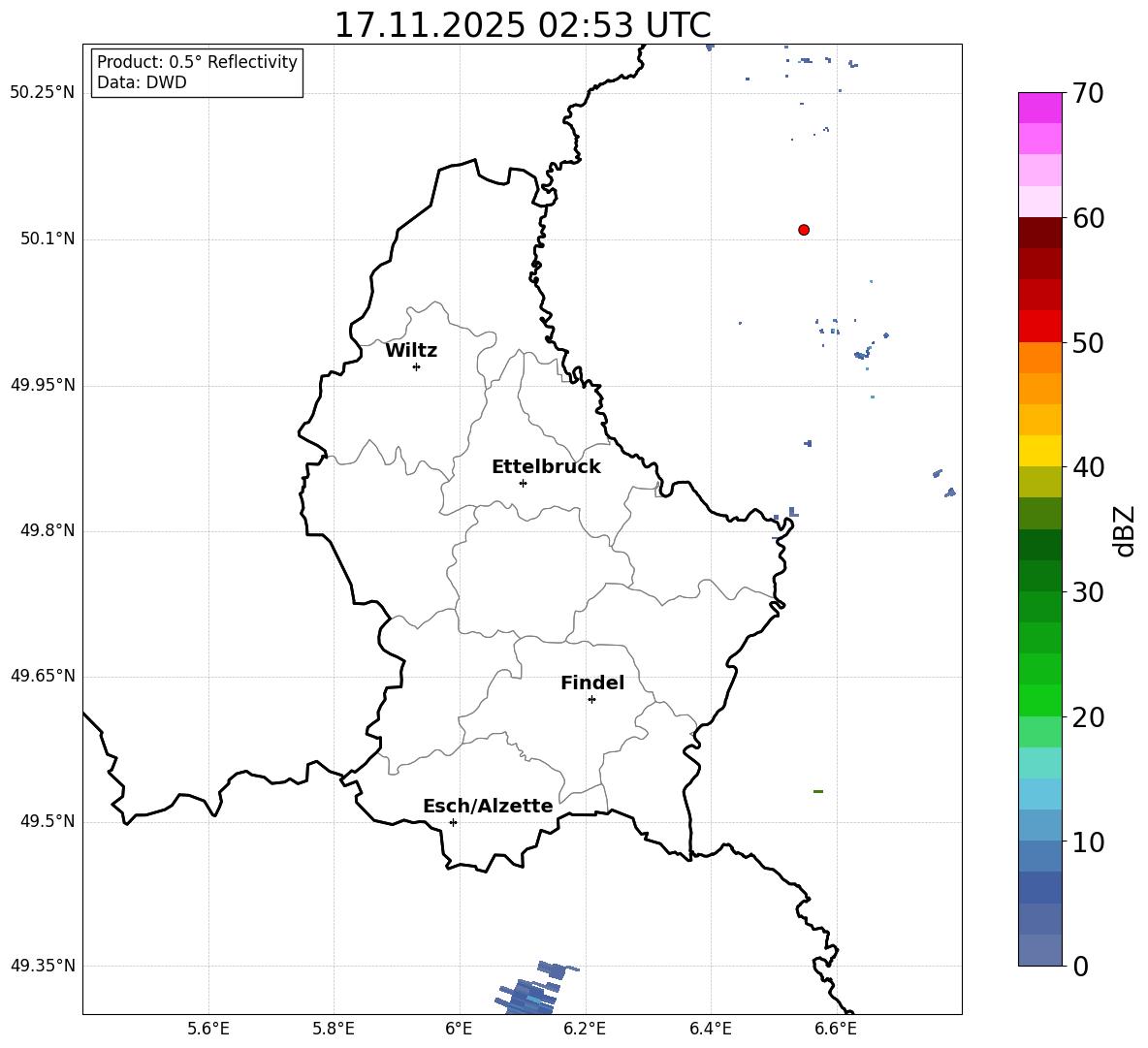Screen dimensions: 1148x1048
Task: Click the red radar site marker
Action: coord(804,230)
